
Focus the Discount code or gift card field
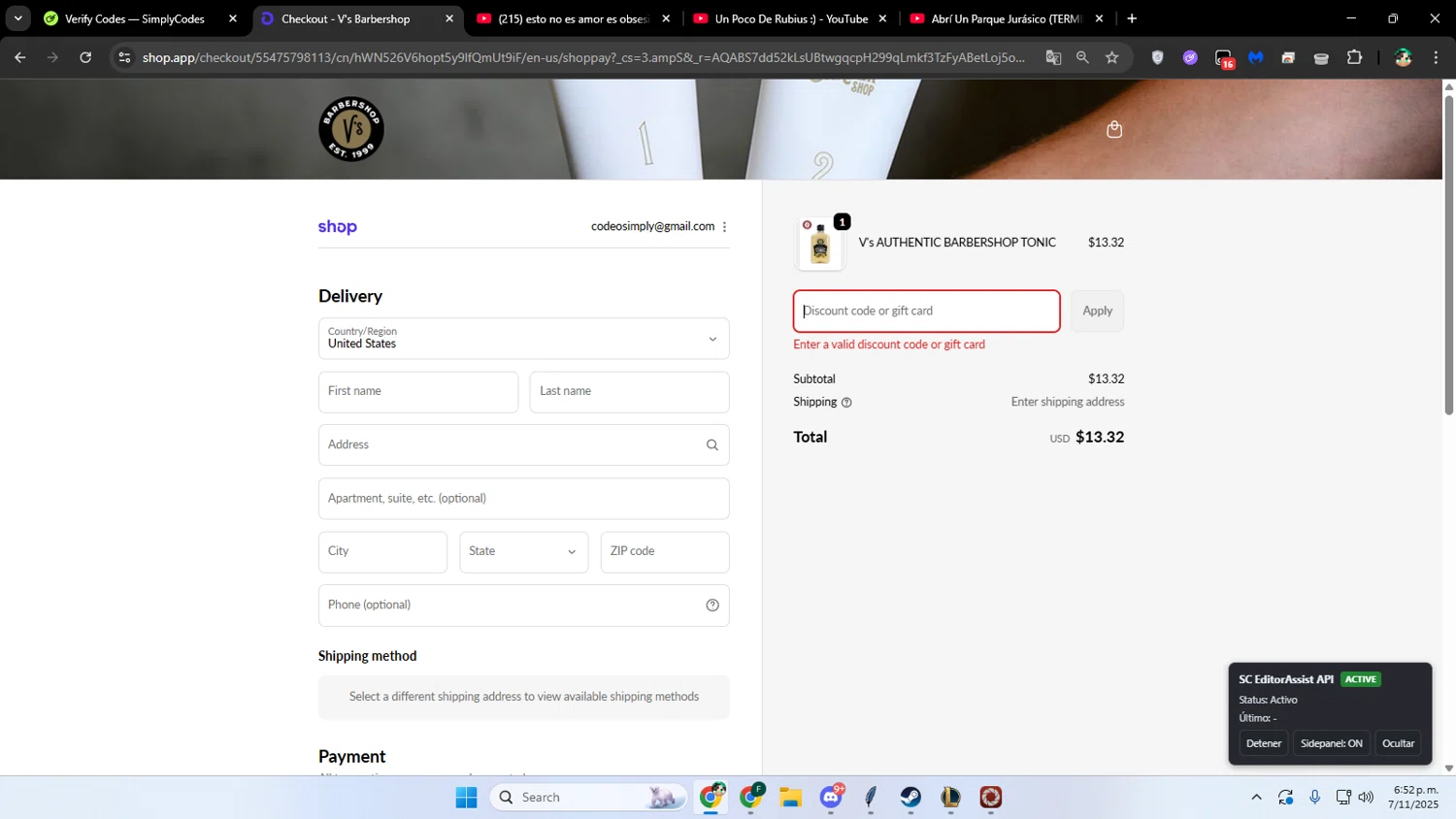[x=927, y=311]
